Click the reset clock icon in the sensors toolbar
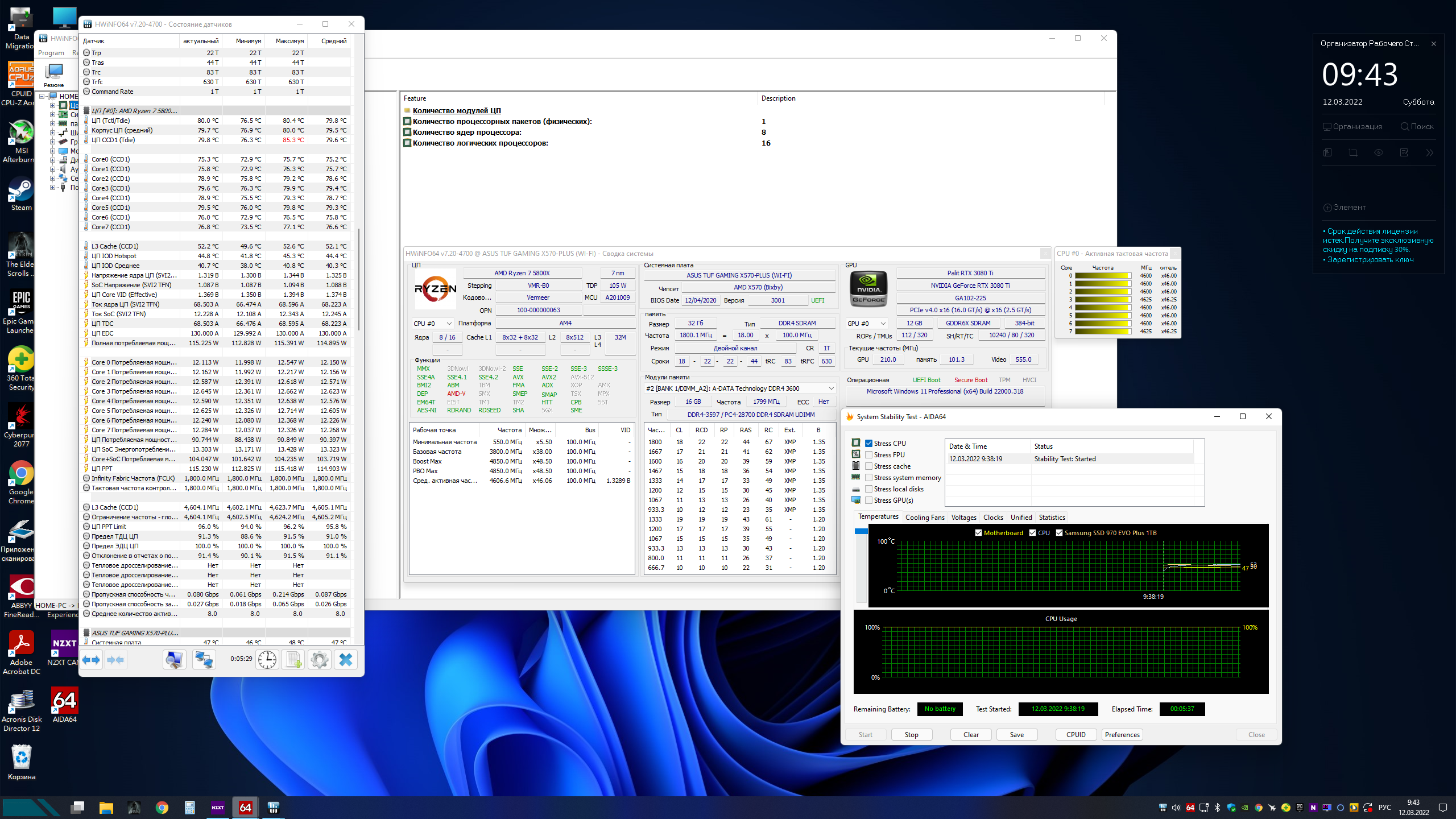 coord(267,660)
